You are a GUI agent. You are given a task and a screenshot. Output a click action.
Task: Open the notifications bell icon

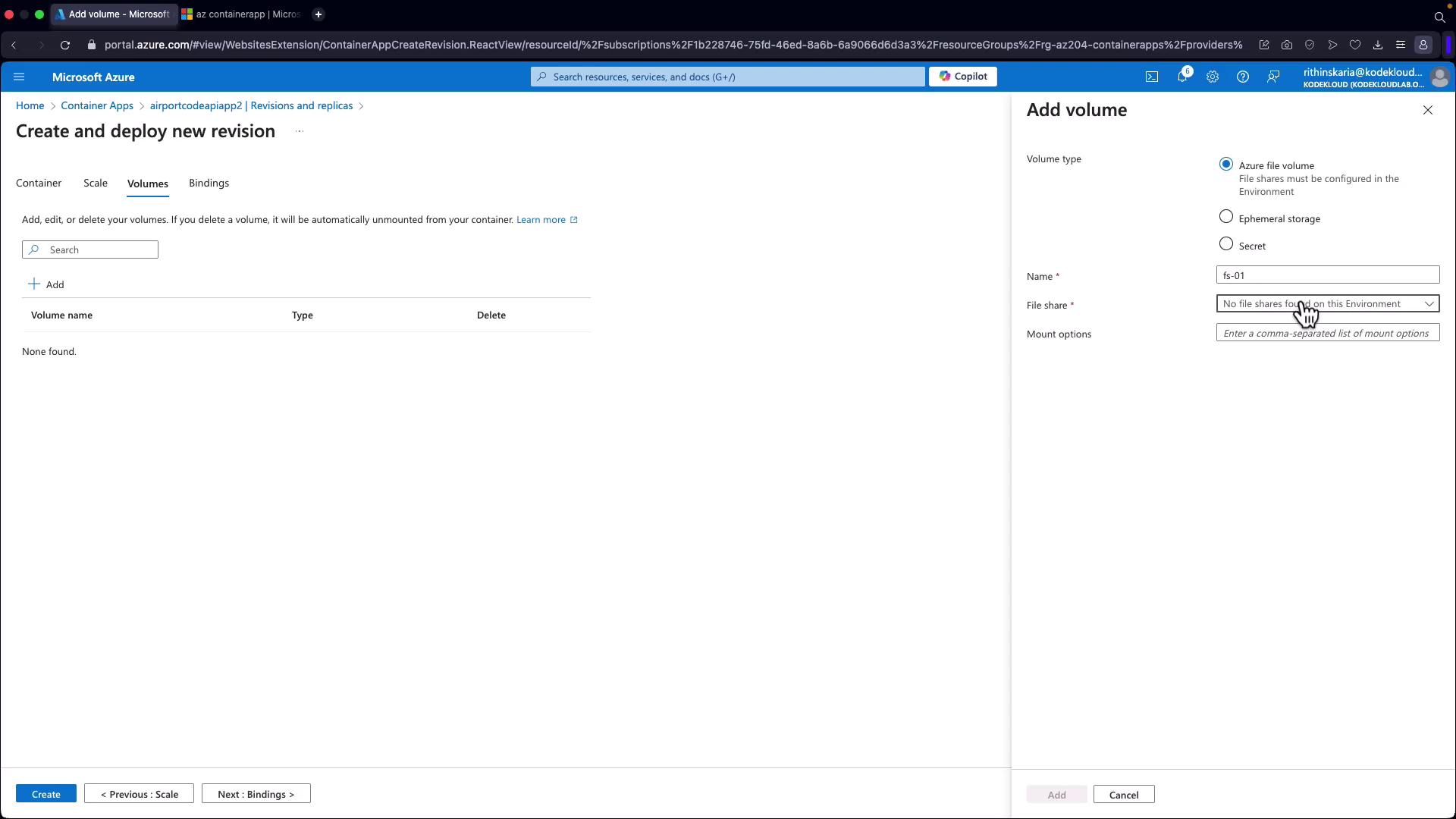tap(1181, 77)
